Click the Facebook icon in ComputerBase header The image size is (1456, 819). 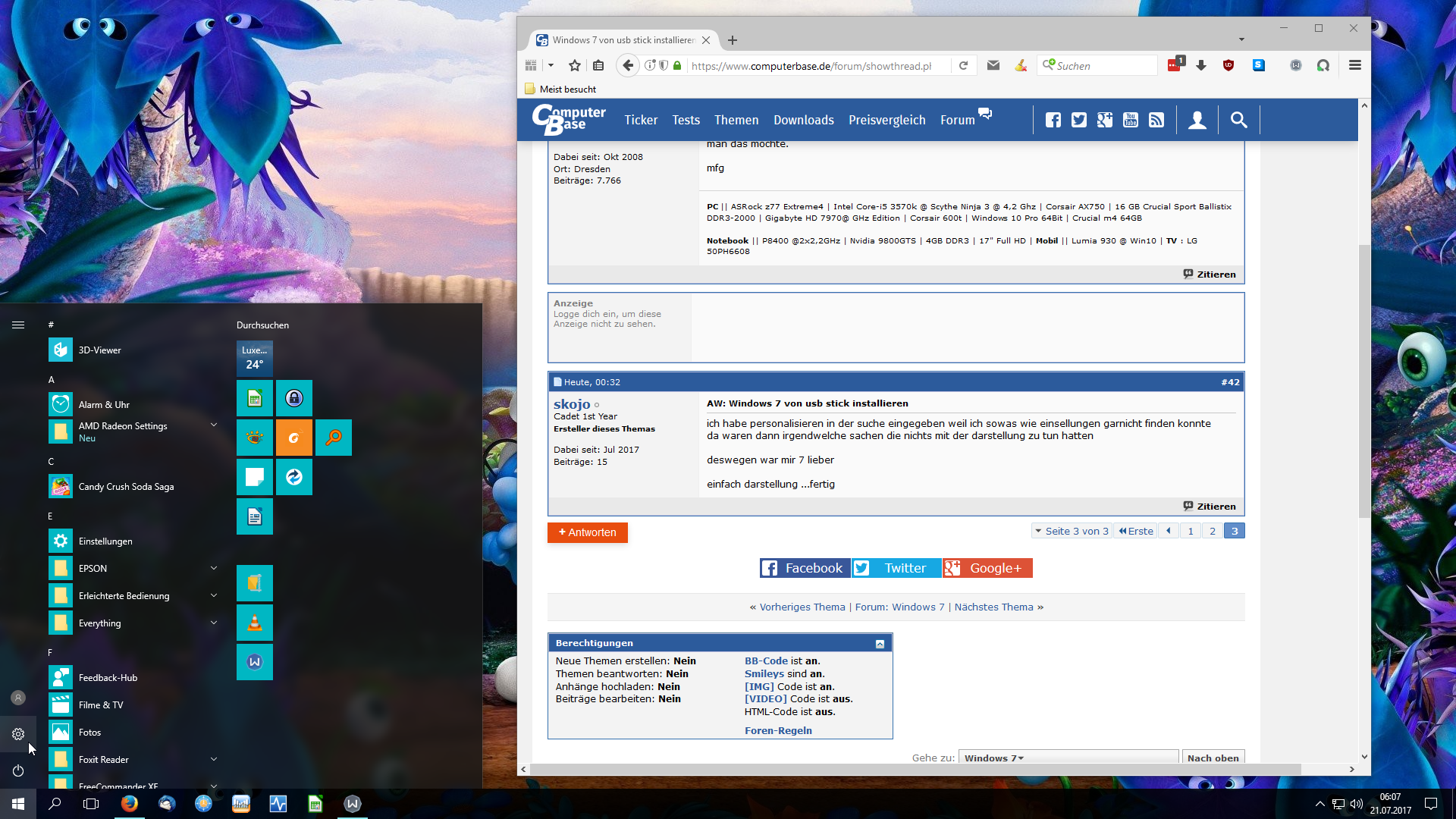(1053, 120)
